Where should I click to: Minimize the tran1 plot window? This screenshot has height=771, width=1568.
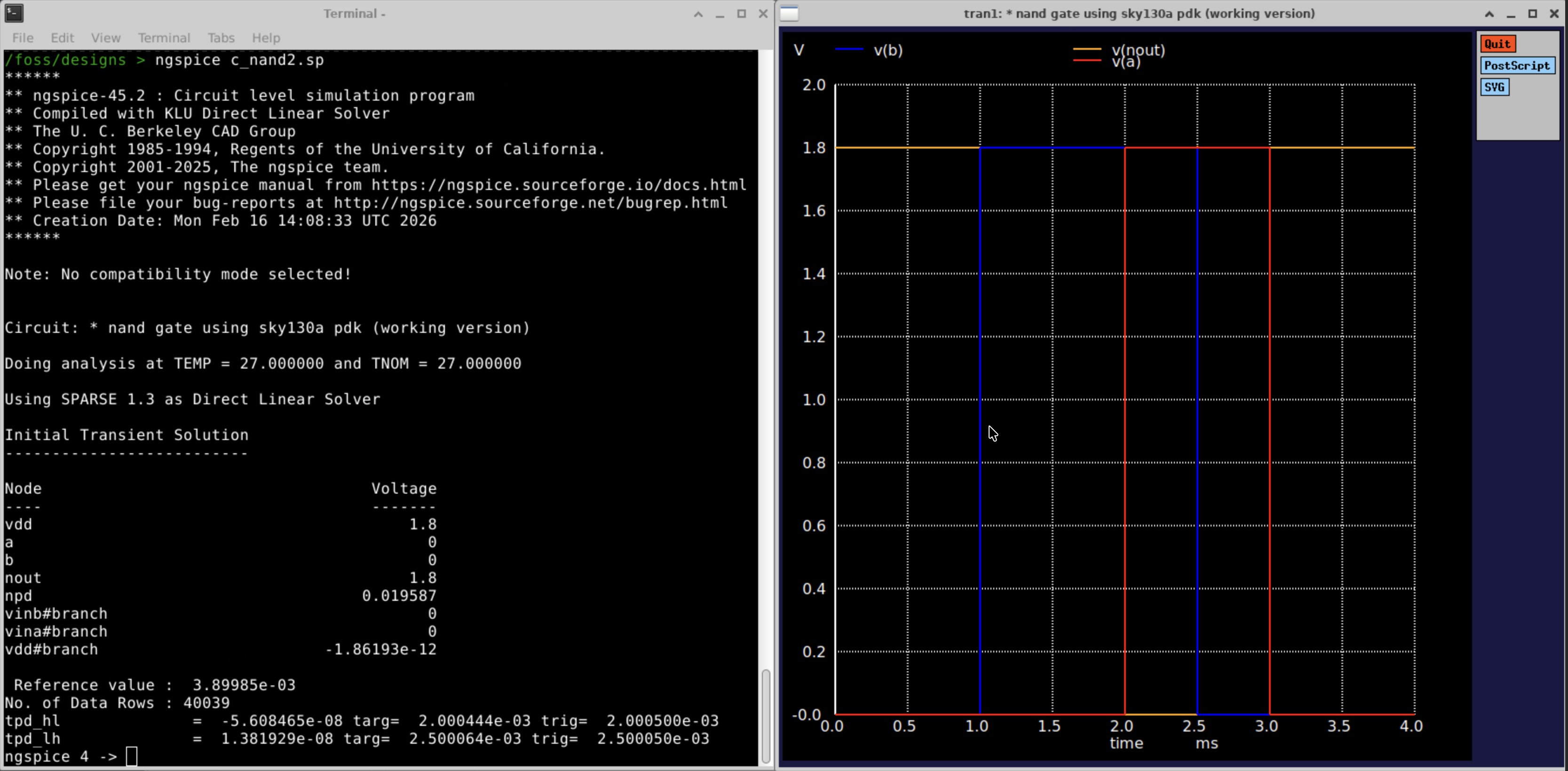pos(1511,14)
